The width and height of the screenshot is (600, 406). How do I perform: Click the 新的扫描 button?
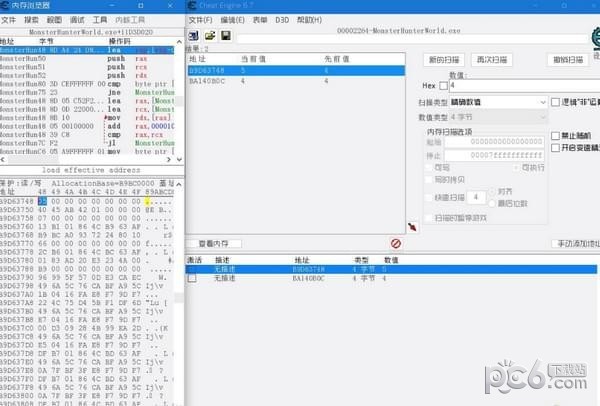pyautogui.click(x=444, y=60)
